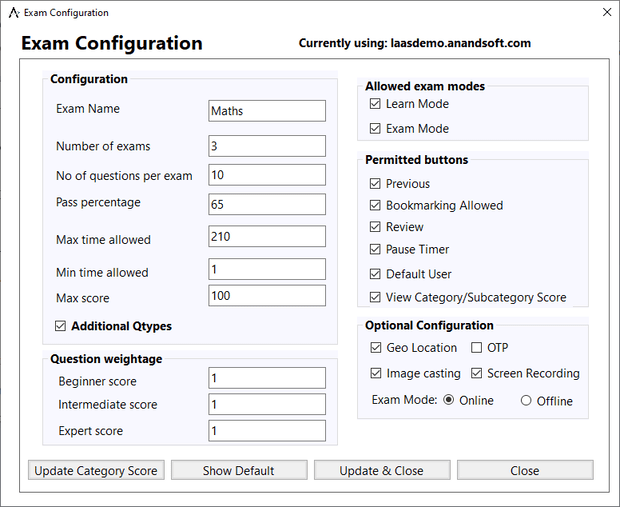Click the 'Optional Configuration' group label
The height and width of the screenshot is (507, 620).
point(429,325)
